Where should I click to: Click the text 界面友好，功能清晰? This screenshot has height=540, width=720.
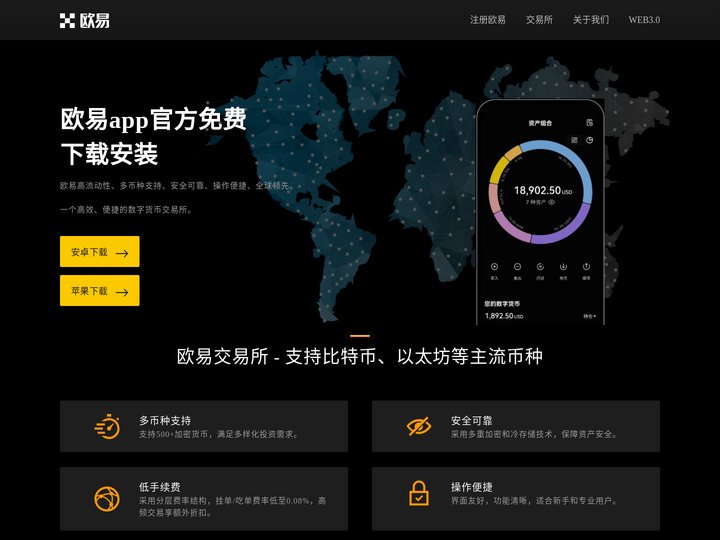pos(488,501)
